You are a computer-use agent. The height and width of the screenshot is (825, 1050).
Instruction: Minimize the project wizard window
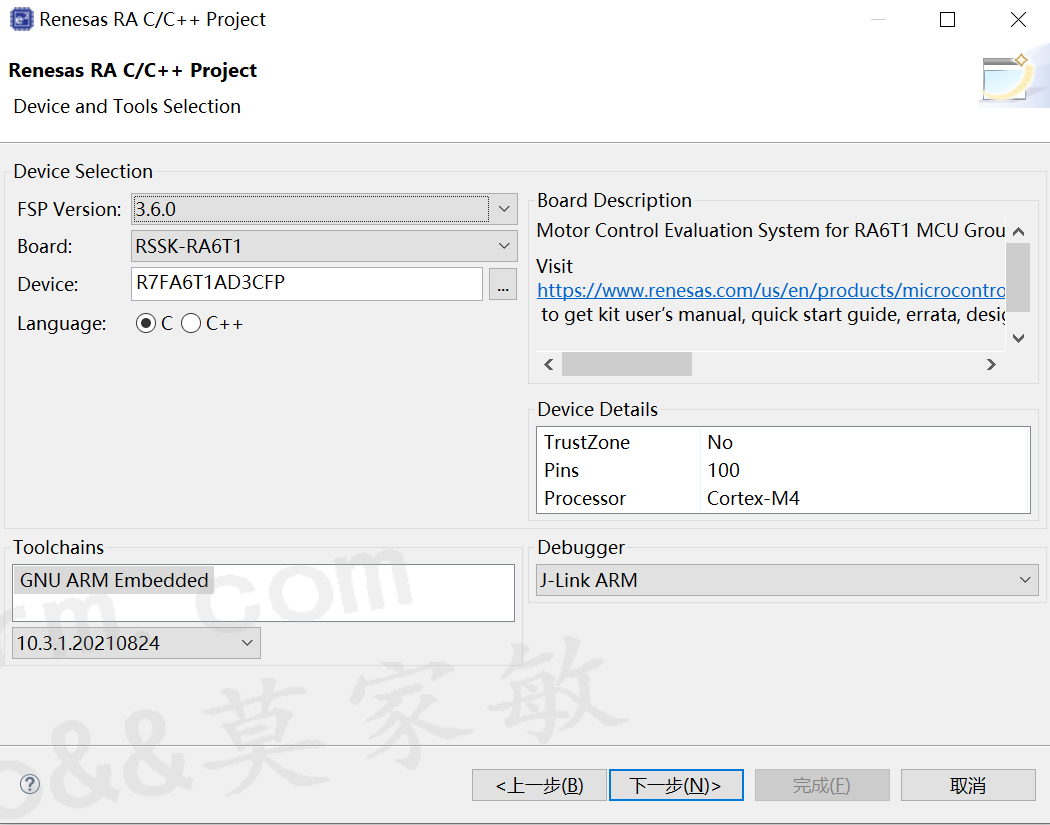(879, 19)
